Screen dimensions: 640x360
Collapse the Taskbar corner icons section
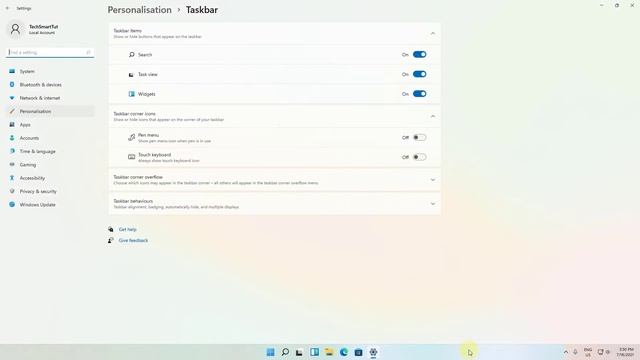[433, 117]
